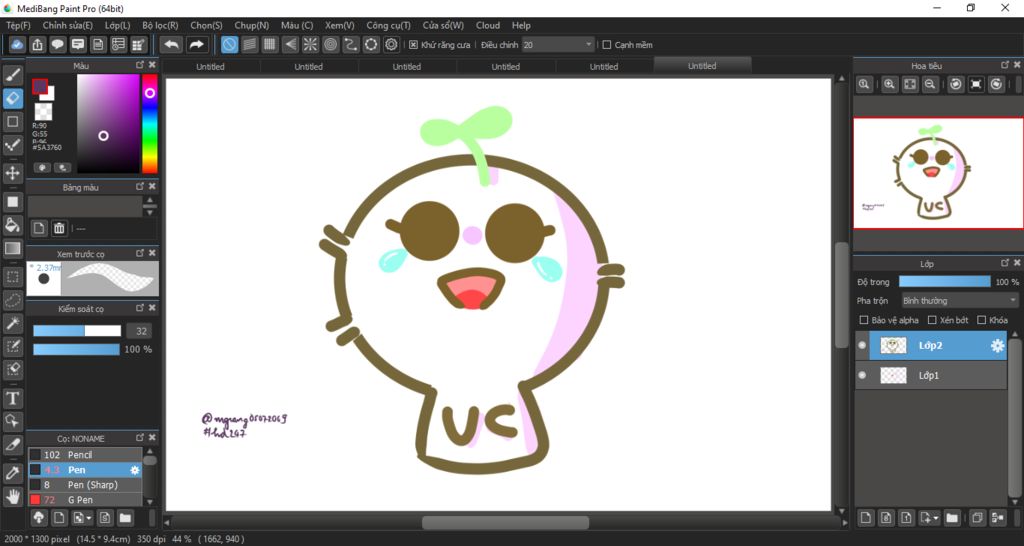1024x546 pixels.
Task: Select the Move tool
Action: 12,173
